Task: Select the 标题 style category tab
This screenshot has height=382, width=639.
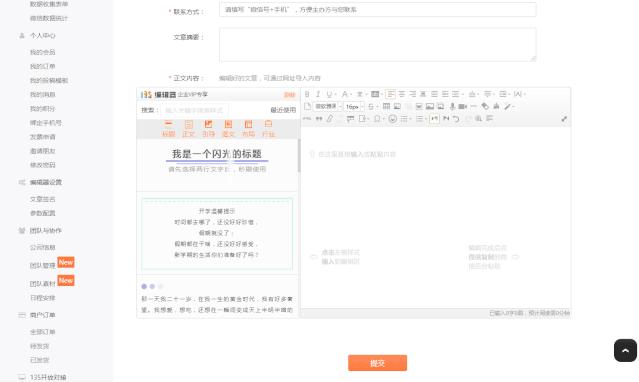Action: pyautogui.click(x=168, y=129)
